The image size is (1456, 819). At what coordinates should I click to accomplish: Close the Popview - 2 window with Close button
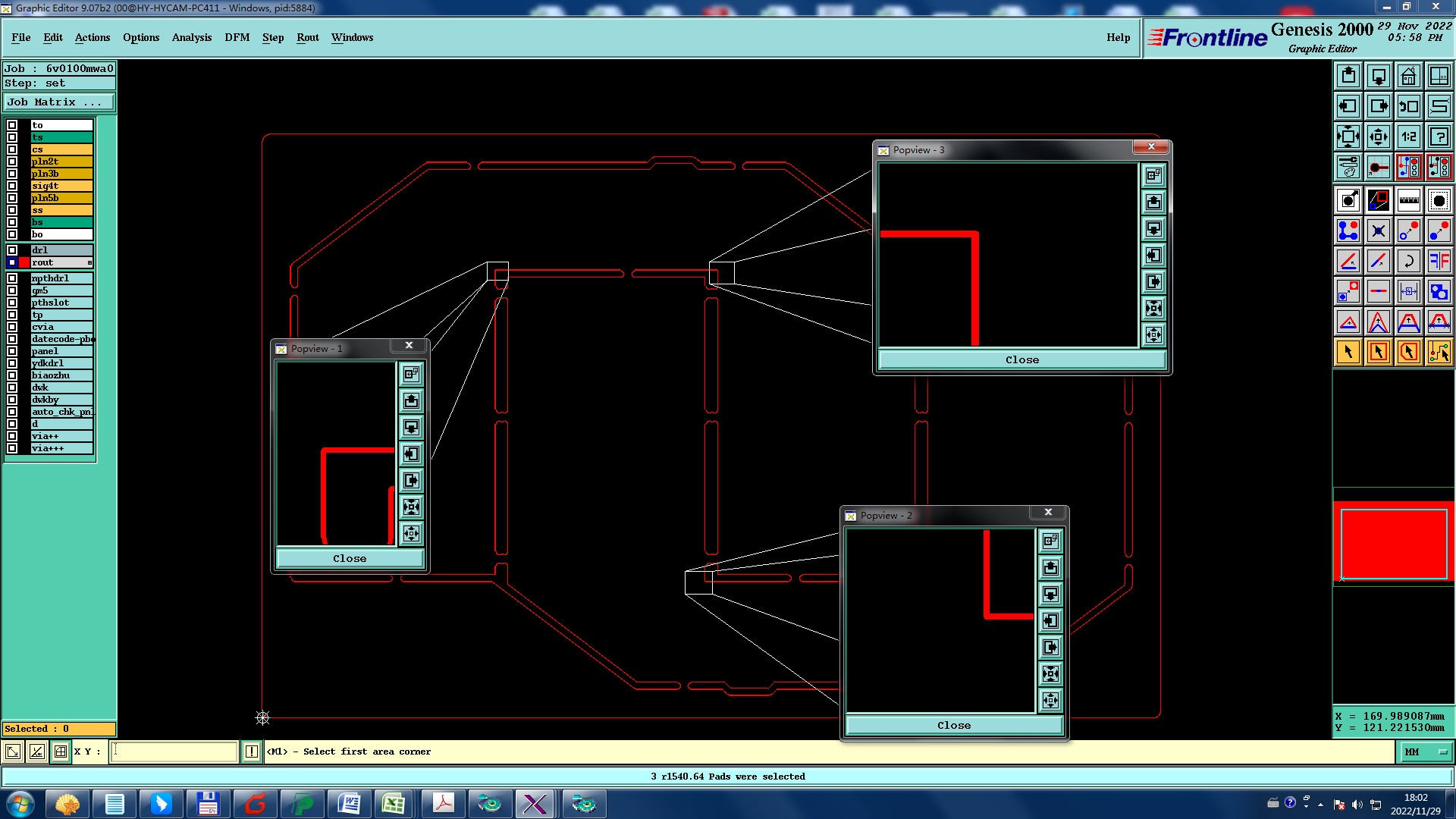(x=954, y=725)
